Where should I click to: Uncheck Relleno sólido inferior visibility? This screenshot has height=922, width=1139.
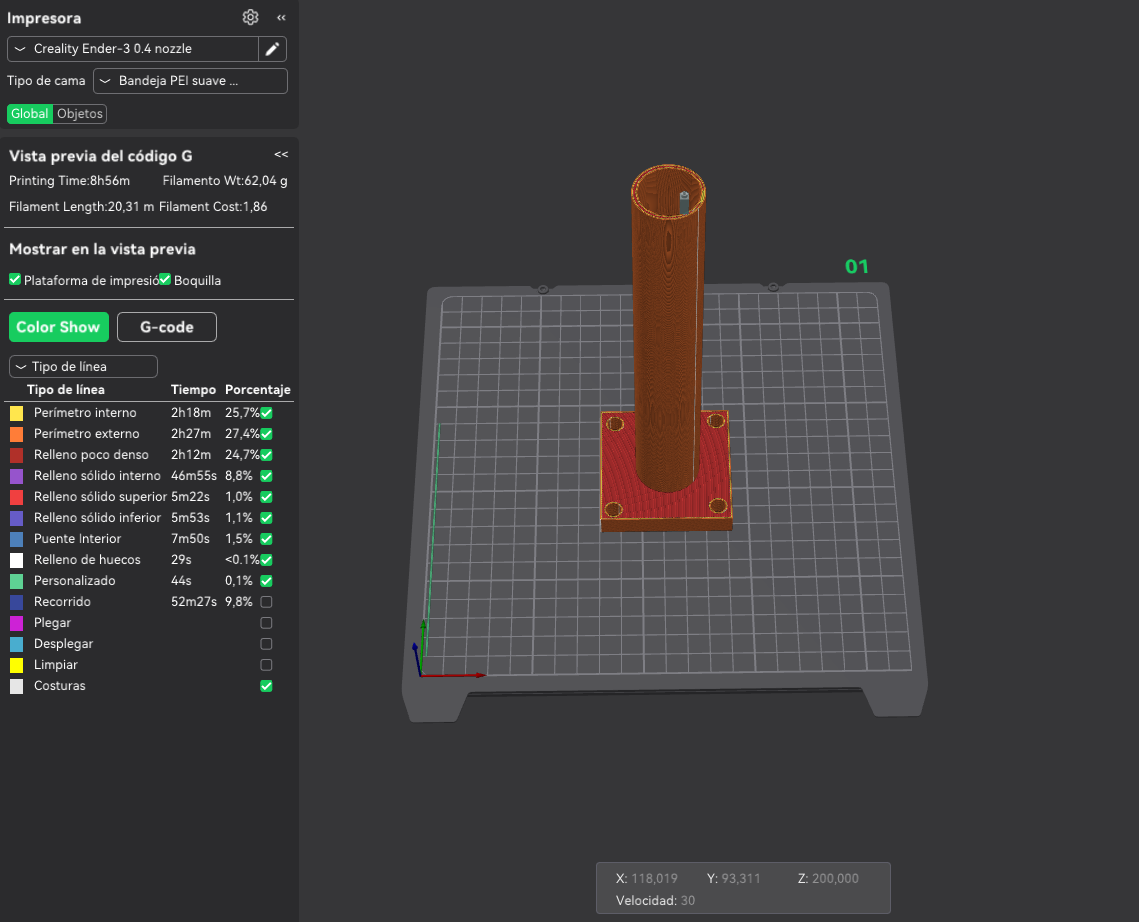267,518
